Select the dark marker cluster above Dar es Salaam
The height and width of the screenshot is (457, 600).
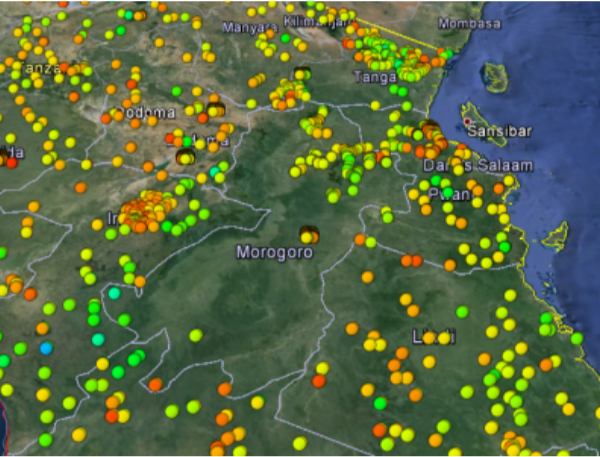pyautogui.click(x=431, y=128)
